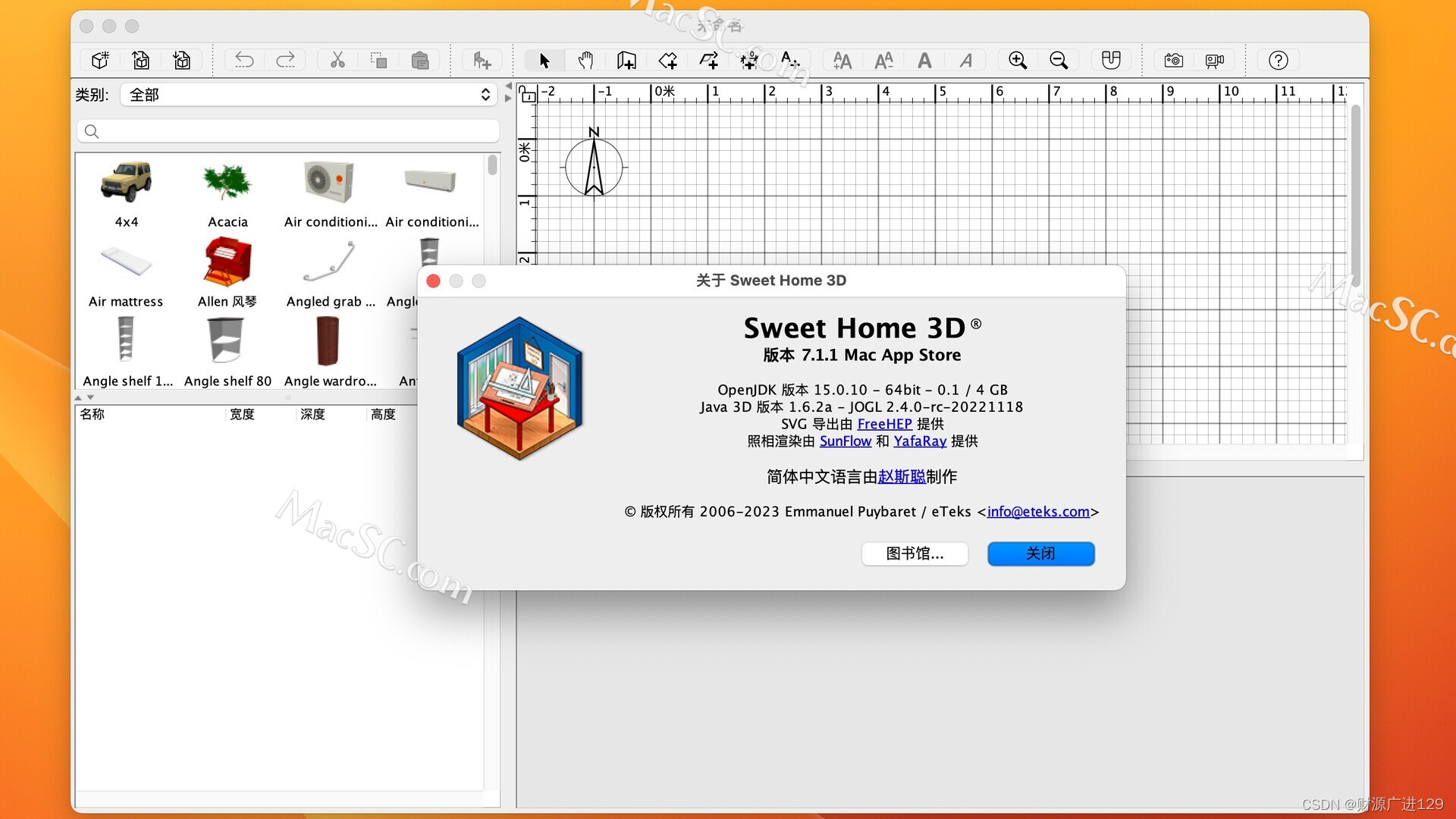
Task: Create a new home with the New icon
Action: point(100,60)
